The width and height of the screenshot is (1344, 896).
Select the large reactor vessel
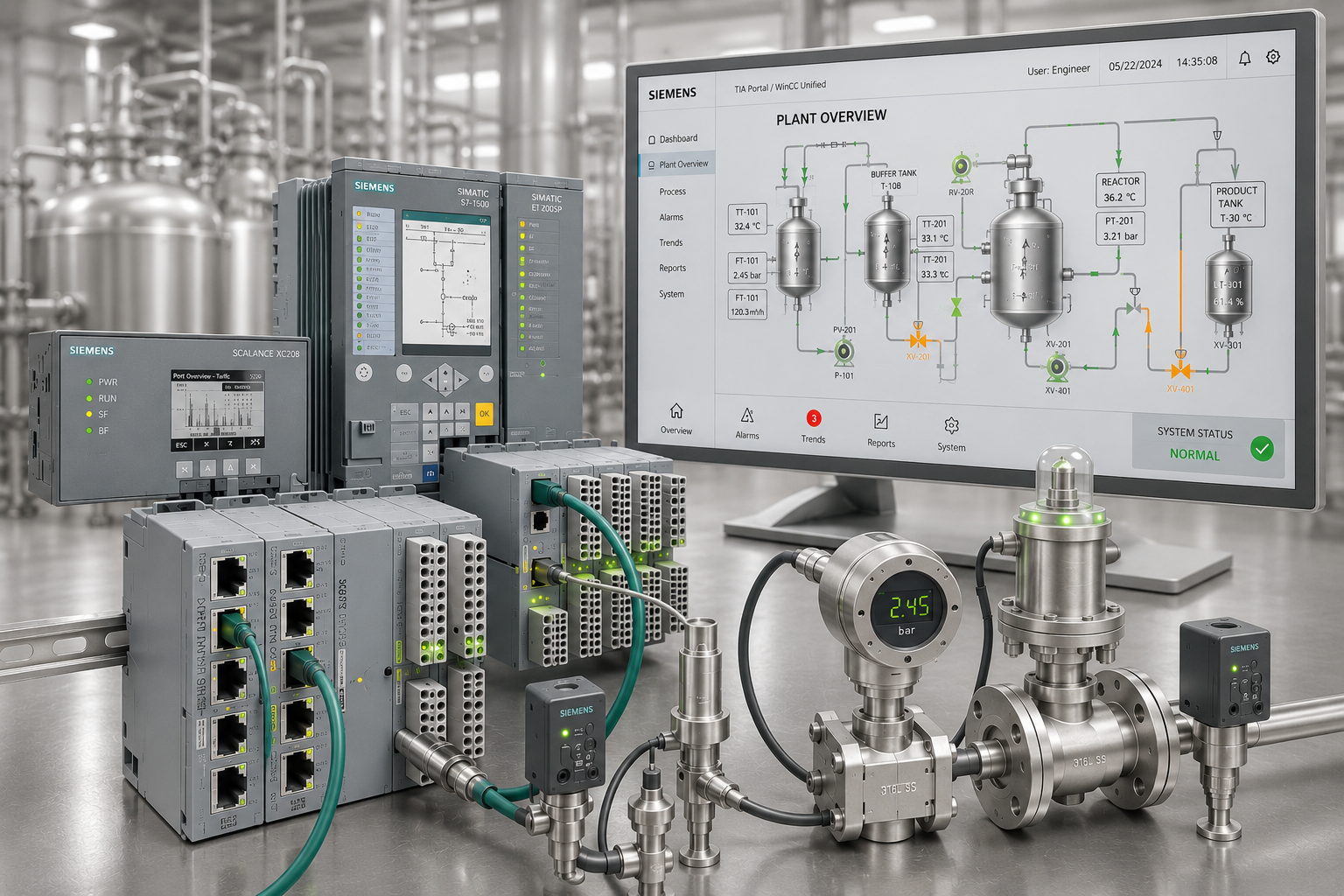[x=1025, y=254]
